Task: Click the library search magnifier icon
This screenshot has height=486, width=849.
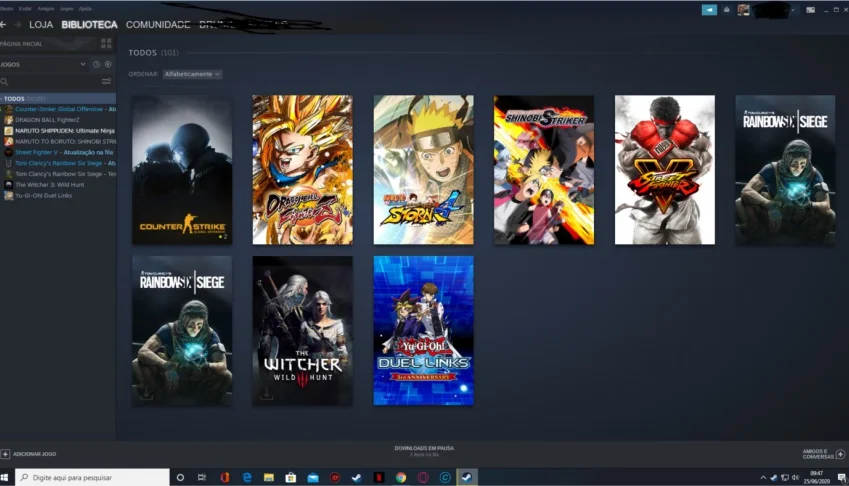Action: pos(4,81)
